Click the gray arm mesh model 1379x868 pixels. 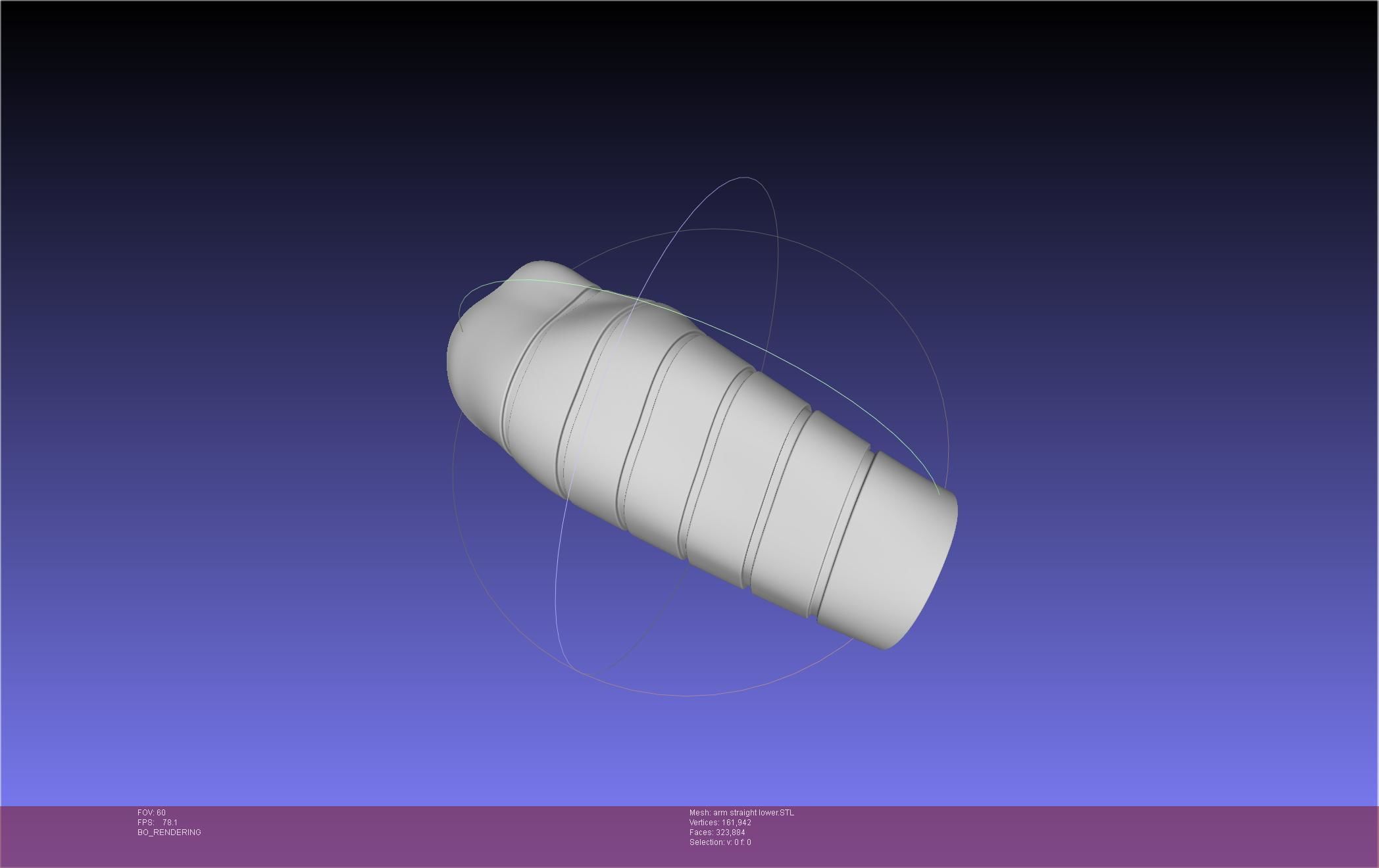tap(701, 455)
